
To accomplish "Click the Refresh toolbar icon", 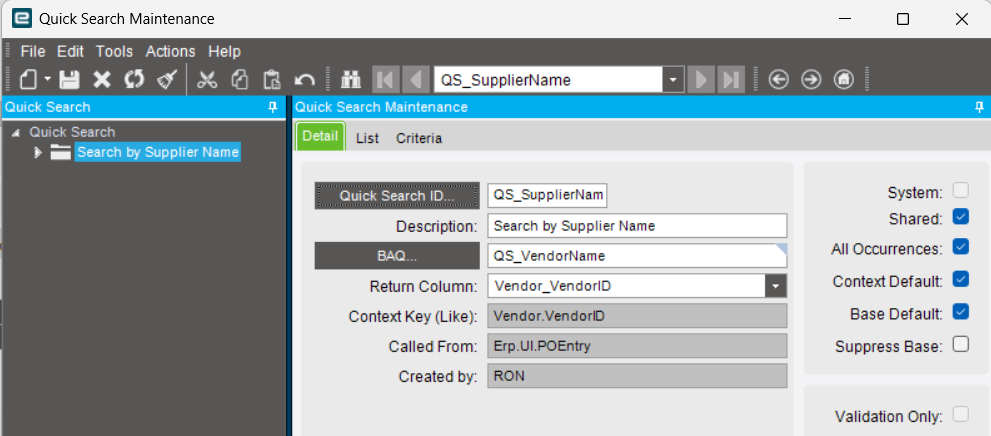I will tap(134, 80).
